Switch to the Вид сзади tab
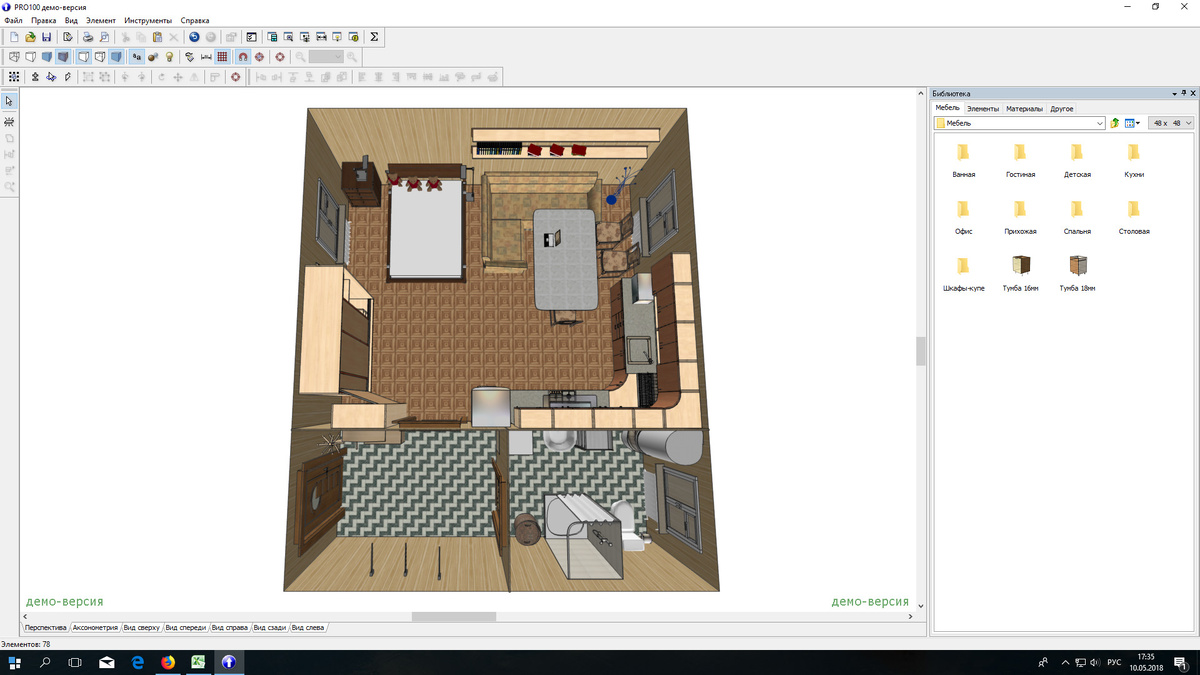Viewport: 1200px width, 675px height. point(270,628)
